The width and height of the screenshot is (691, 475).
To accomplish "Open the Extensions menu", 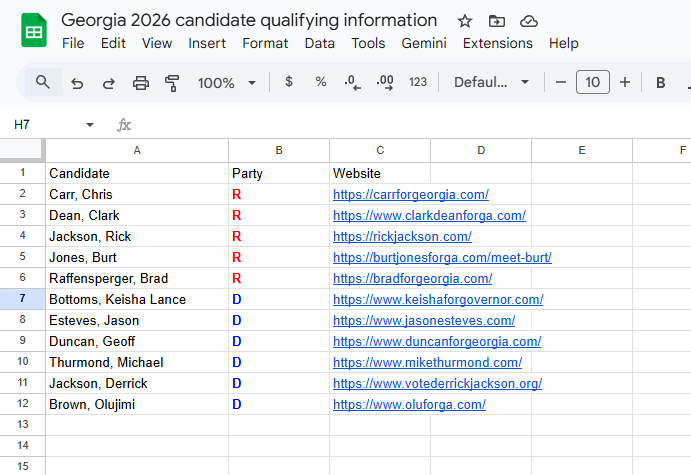I will (498, 43).
